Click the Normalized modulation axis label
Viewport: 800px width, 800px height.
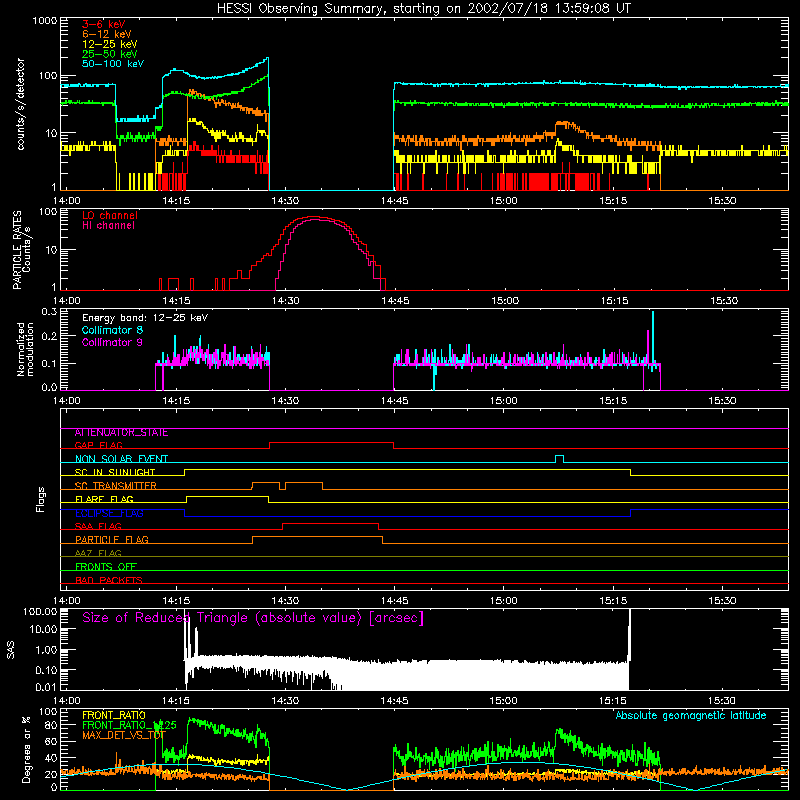pyautogui.click(x=25, y=349)
